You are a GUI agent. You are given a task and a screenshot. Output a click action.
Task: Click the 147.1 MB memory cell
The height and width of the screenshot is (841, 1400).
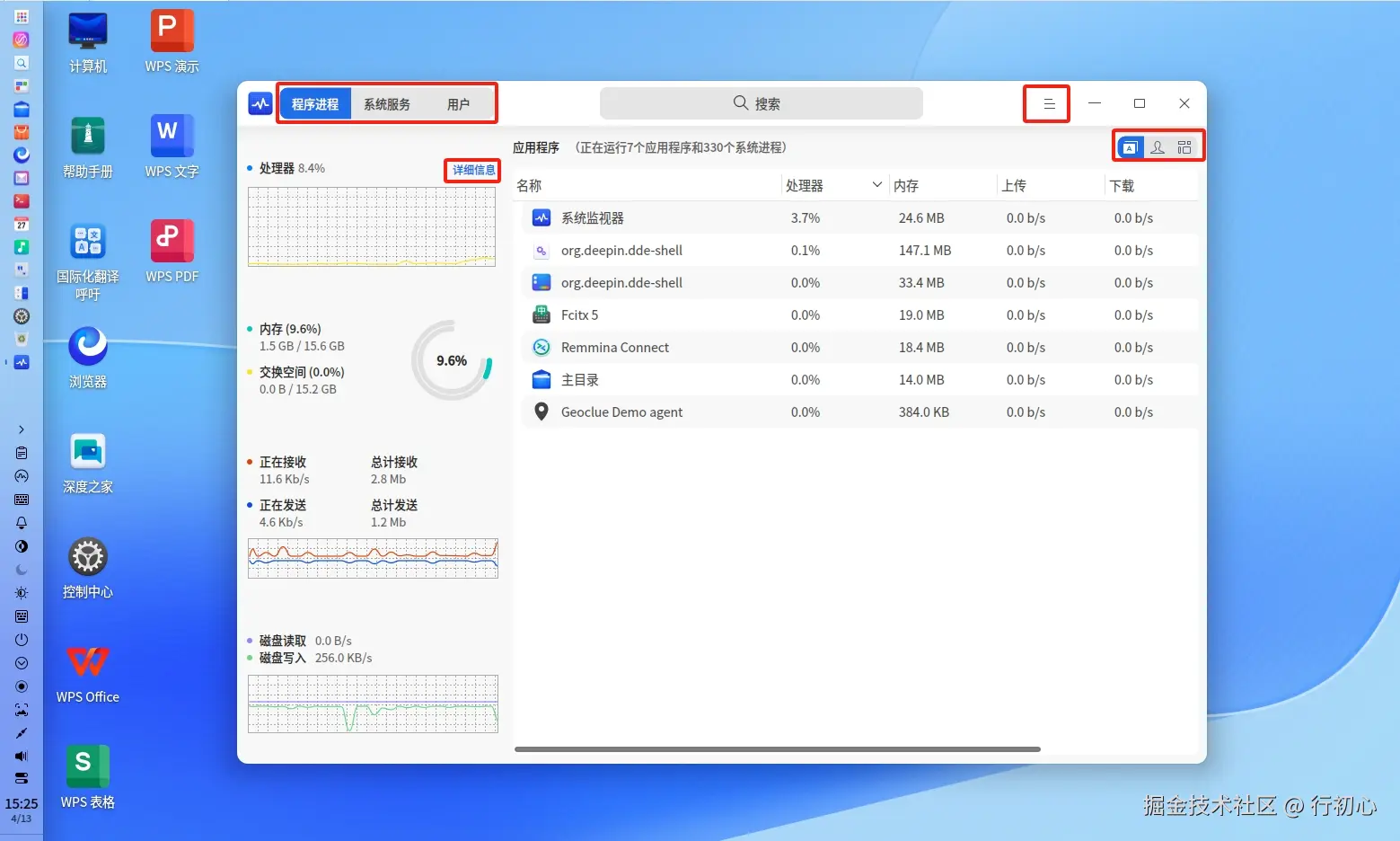[925, 251]
